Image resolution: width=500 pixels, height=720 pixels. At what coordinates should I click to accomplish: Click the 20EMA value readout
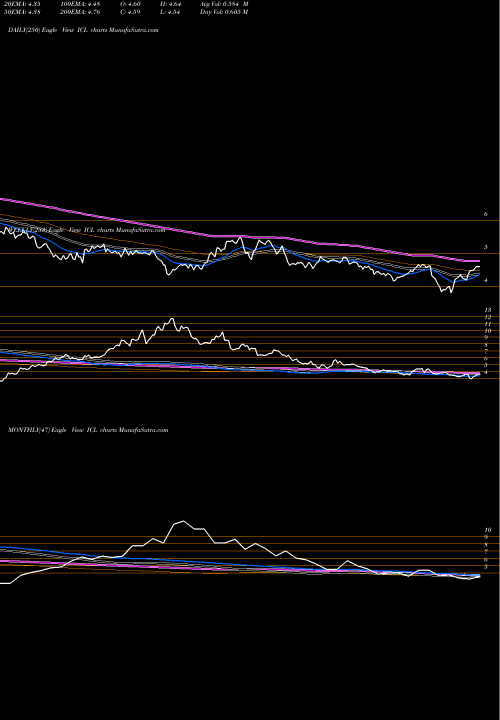tap(21, 4)
